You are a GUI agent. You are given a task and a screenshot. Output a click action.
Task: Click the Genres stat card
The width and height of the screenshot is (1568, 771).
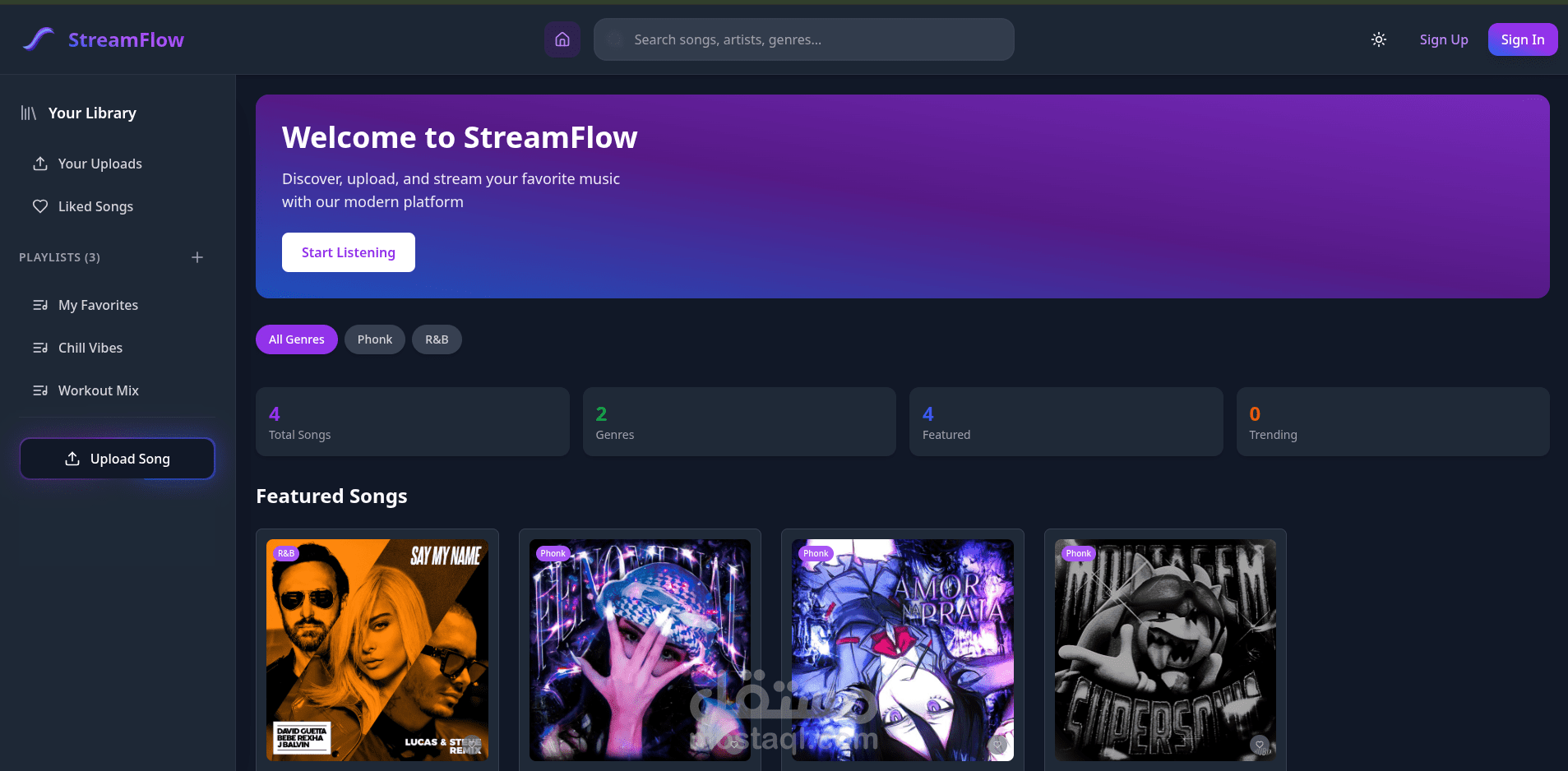[739, 422]
